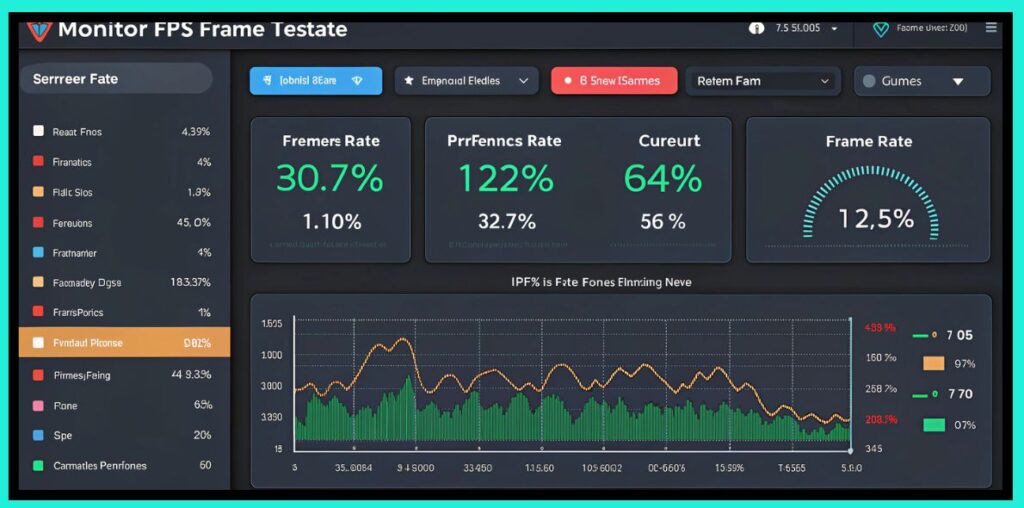Open the hamburger menu in top-right
Image resolution: width=1024 pixels, height=508 pixels.
point(991,28)
